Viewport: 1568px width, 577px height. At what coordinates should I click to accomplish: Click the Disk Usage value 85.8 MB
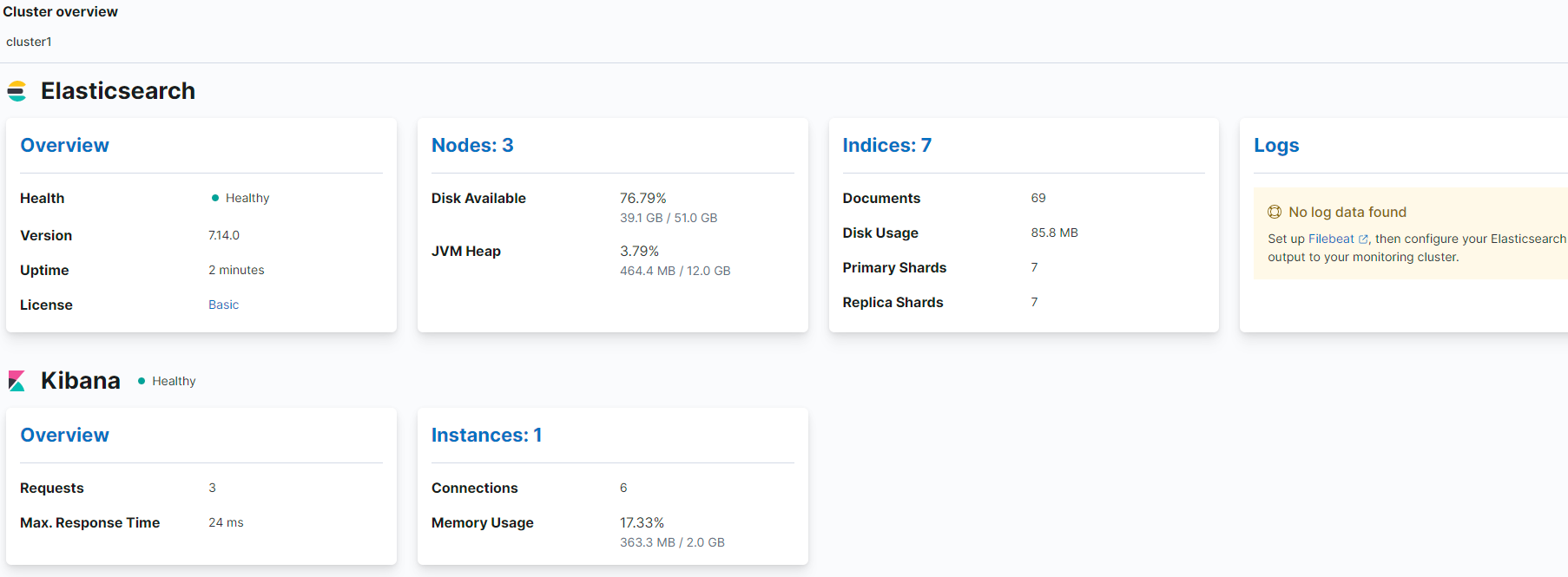coord(1055,233)
